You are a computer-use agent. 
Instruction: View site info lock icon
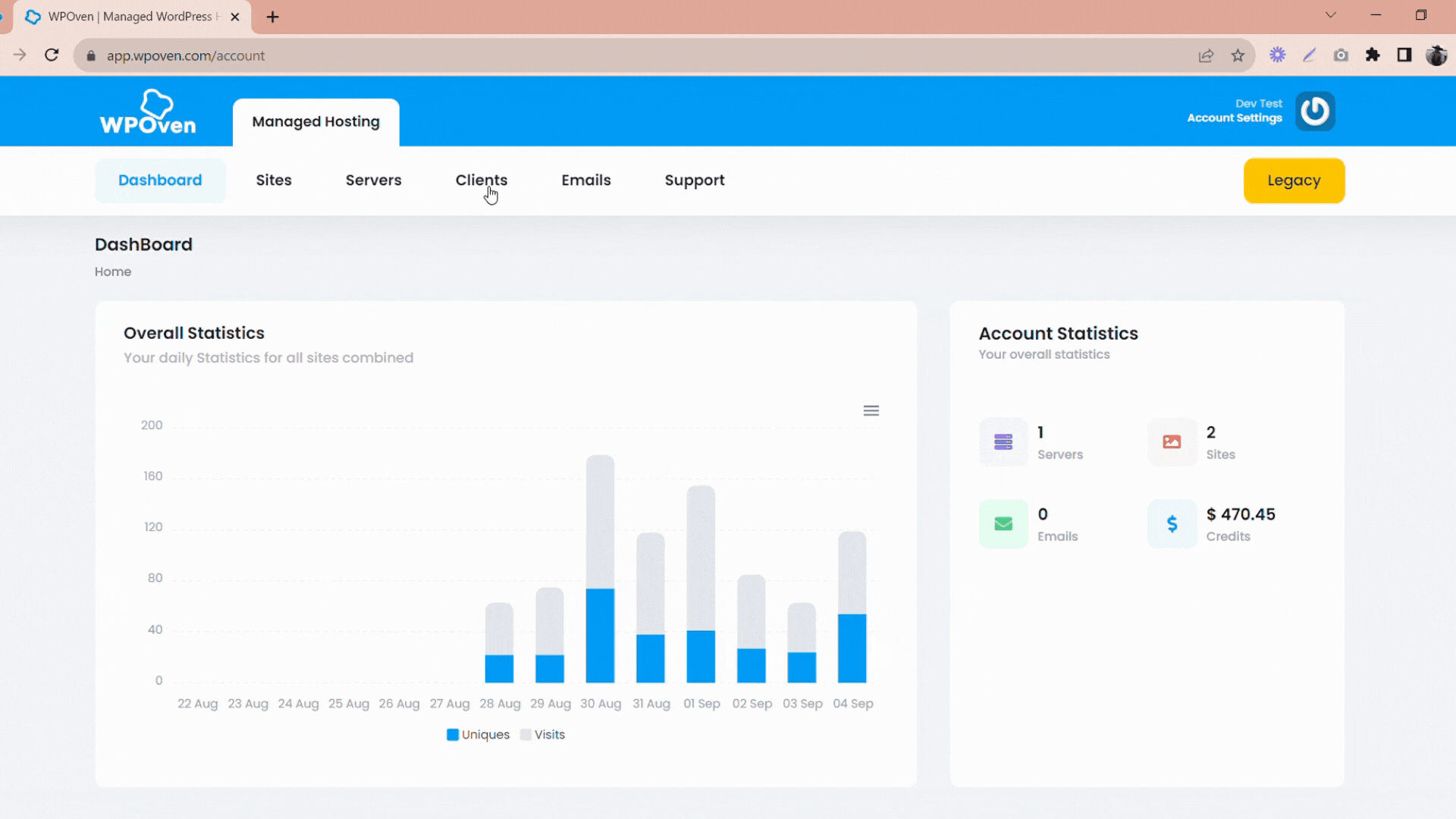(x=91, y=56)
